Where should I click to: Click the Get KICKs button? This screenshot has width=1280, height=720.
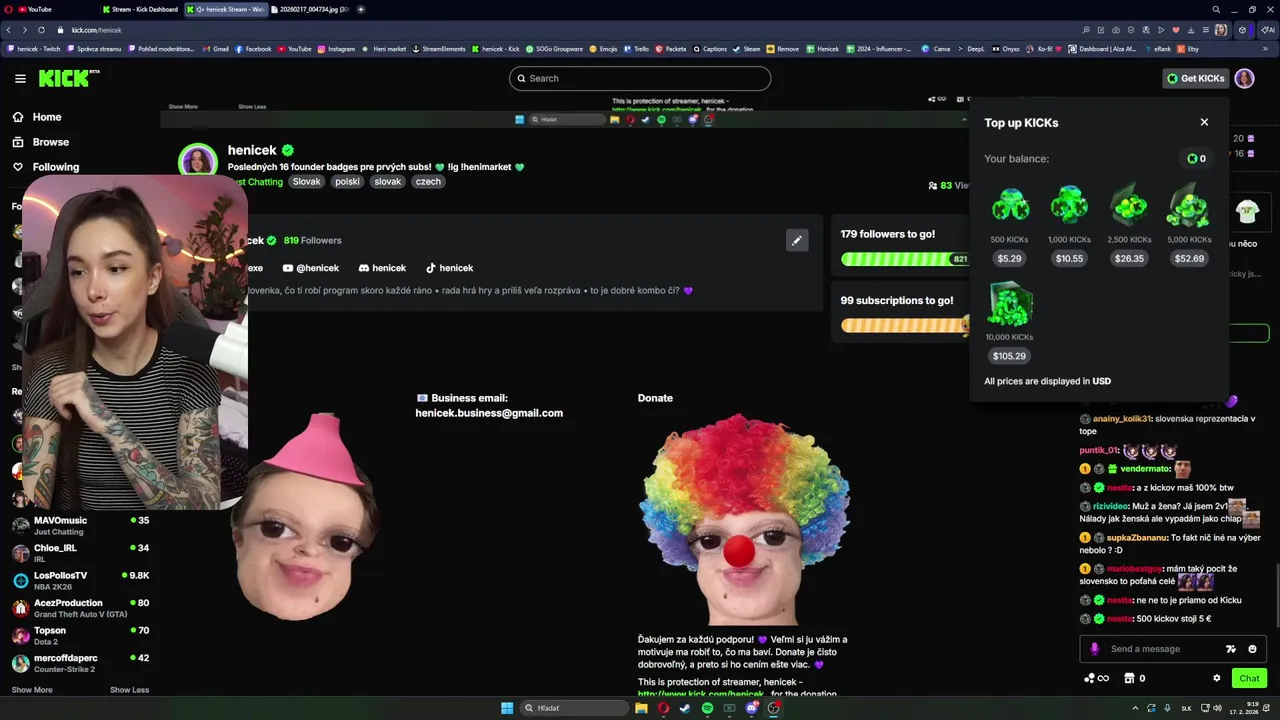point(1195,78)
